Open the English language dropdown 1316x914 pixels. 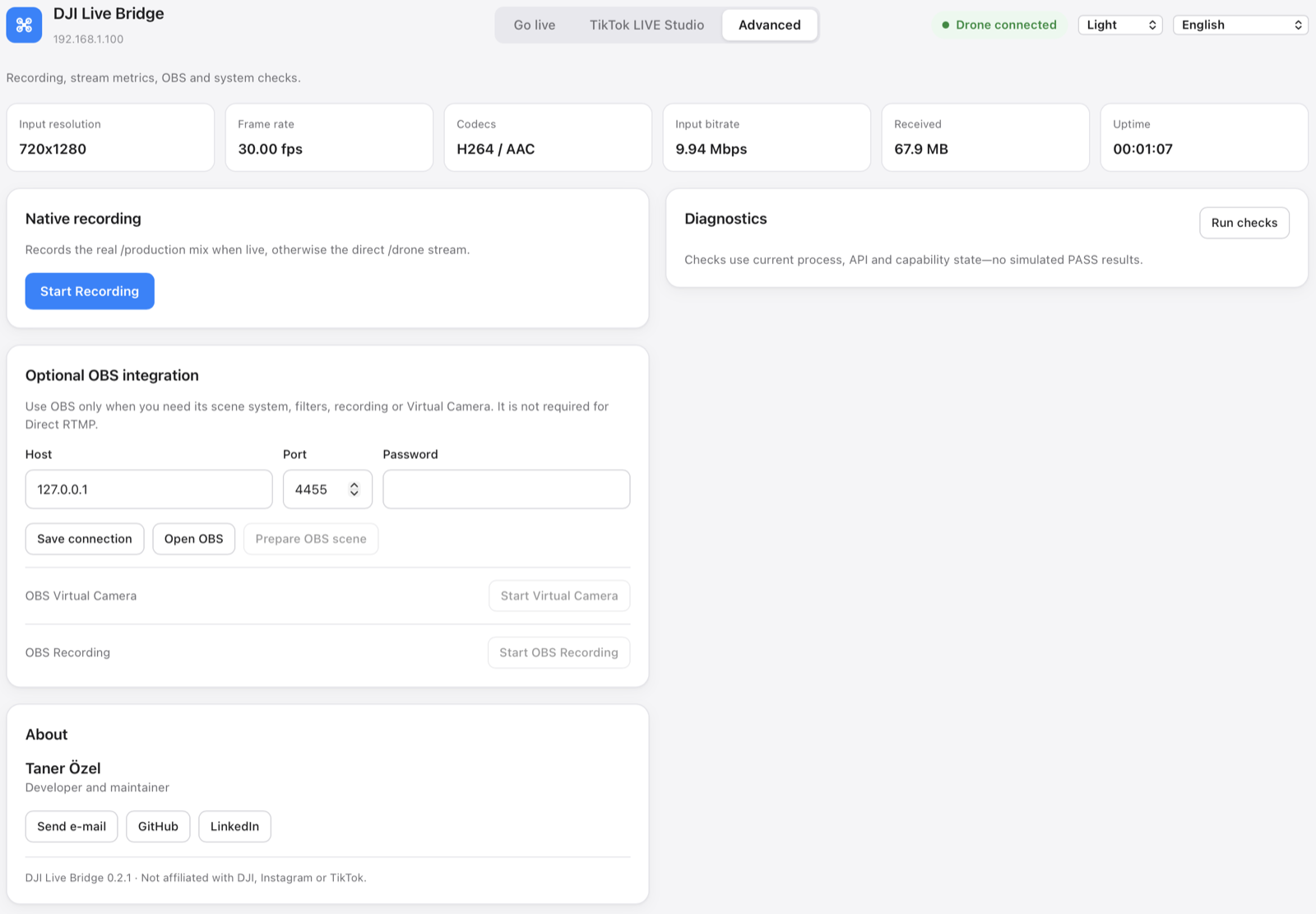[1240, 25]
